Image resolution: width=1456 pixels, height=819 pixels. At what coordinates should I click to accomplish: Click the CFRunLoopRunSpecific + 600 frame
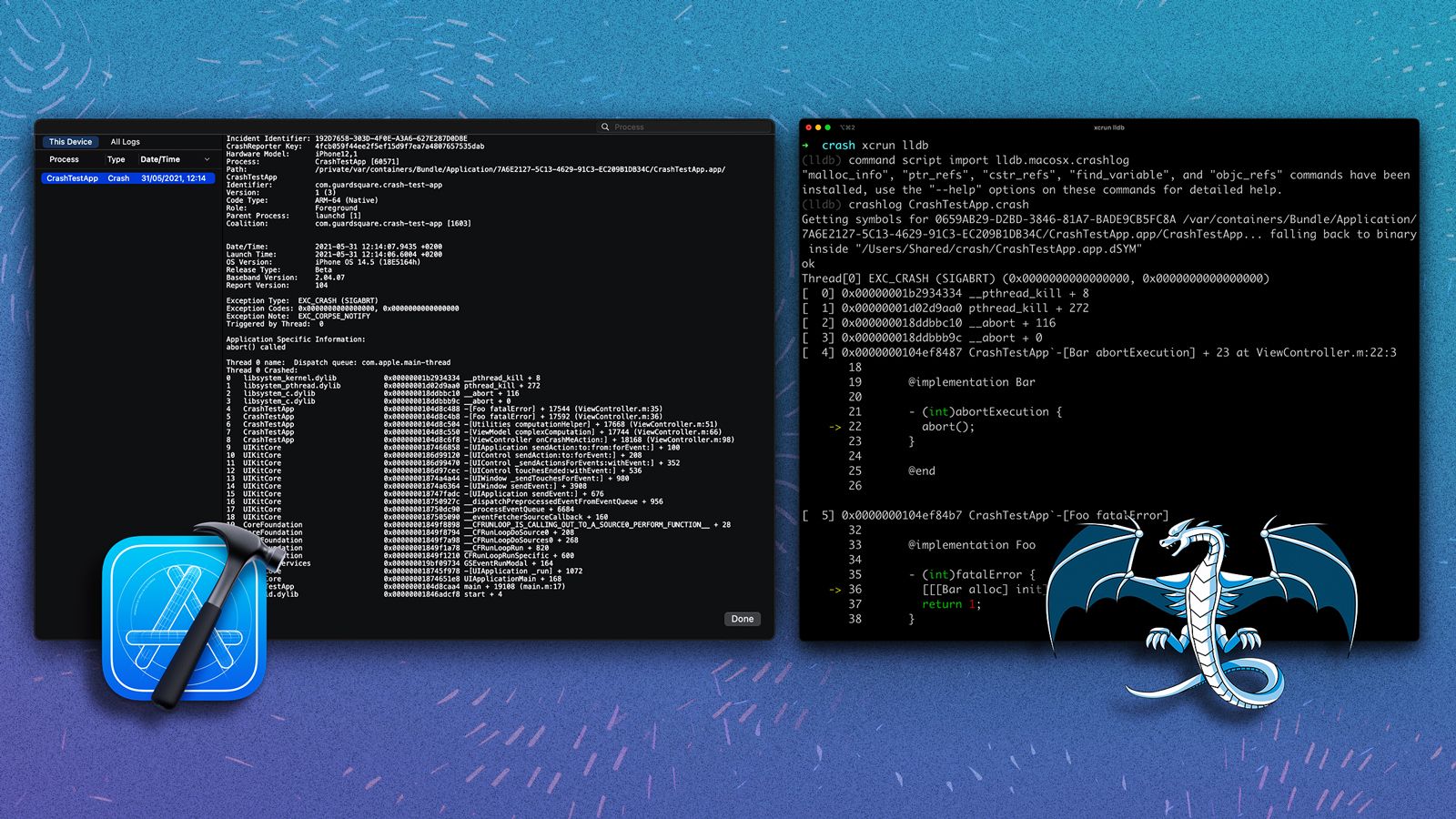(479, 556)
